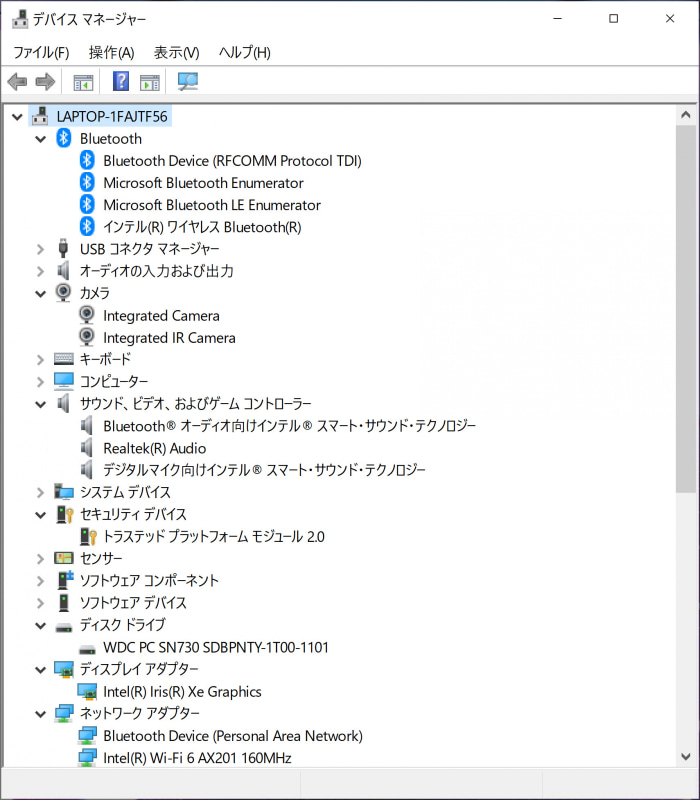The image size is (700, 800).
Task: Click the LAPTOP-1FAJTF56 computer icon
Action: pyautogui.click(x=40, y=116)
